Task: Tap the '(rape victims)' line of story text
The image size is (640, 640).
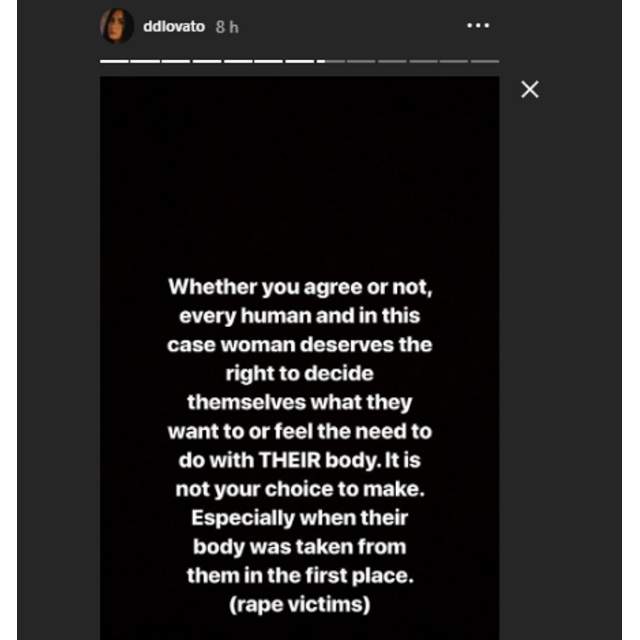Action: coord(300,604)
